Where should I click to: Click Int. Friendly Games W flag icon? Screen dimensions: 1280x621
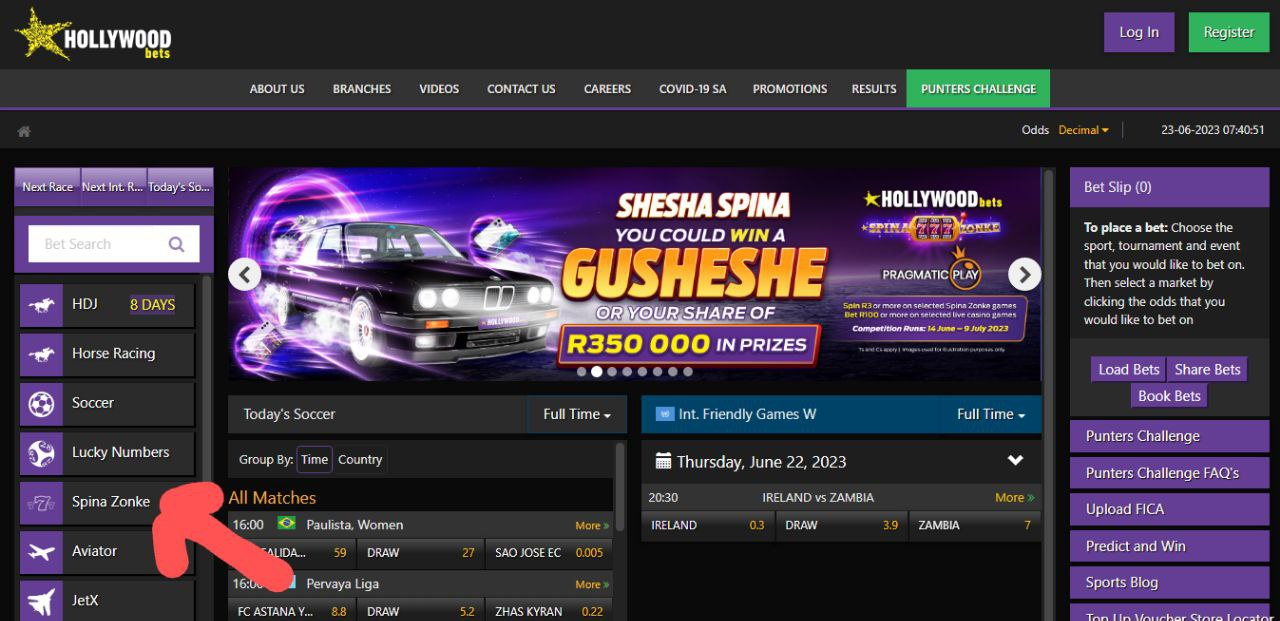pyautogui.click(x=664, y=414)
